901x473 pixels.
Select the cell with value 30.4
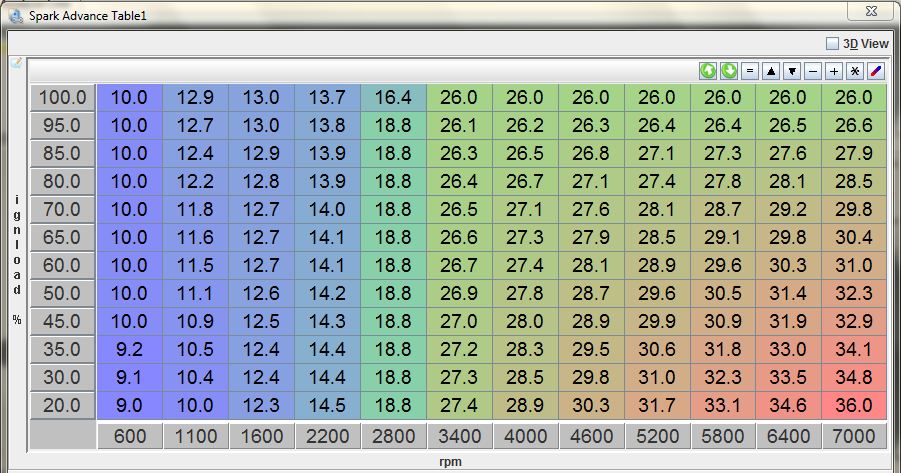pyautogui.click(x=854, y=237)
